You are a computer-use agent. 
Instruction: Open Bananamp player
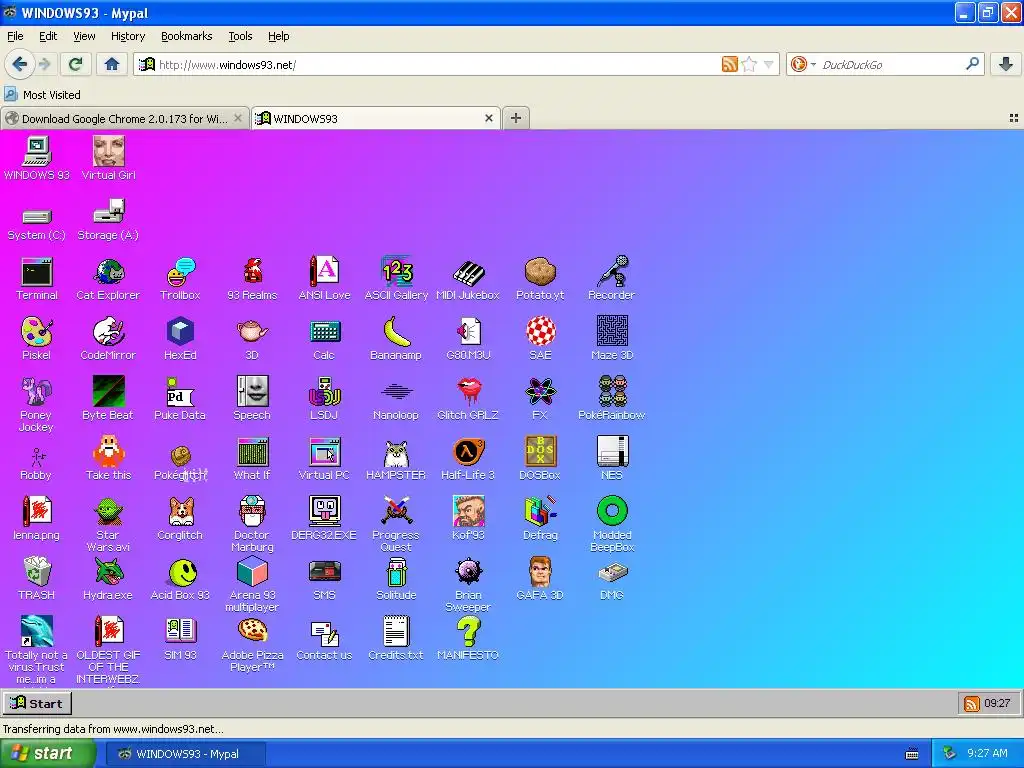(x=396, y=339)
